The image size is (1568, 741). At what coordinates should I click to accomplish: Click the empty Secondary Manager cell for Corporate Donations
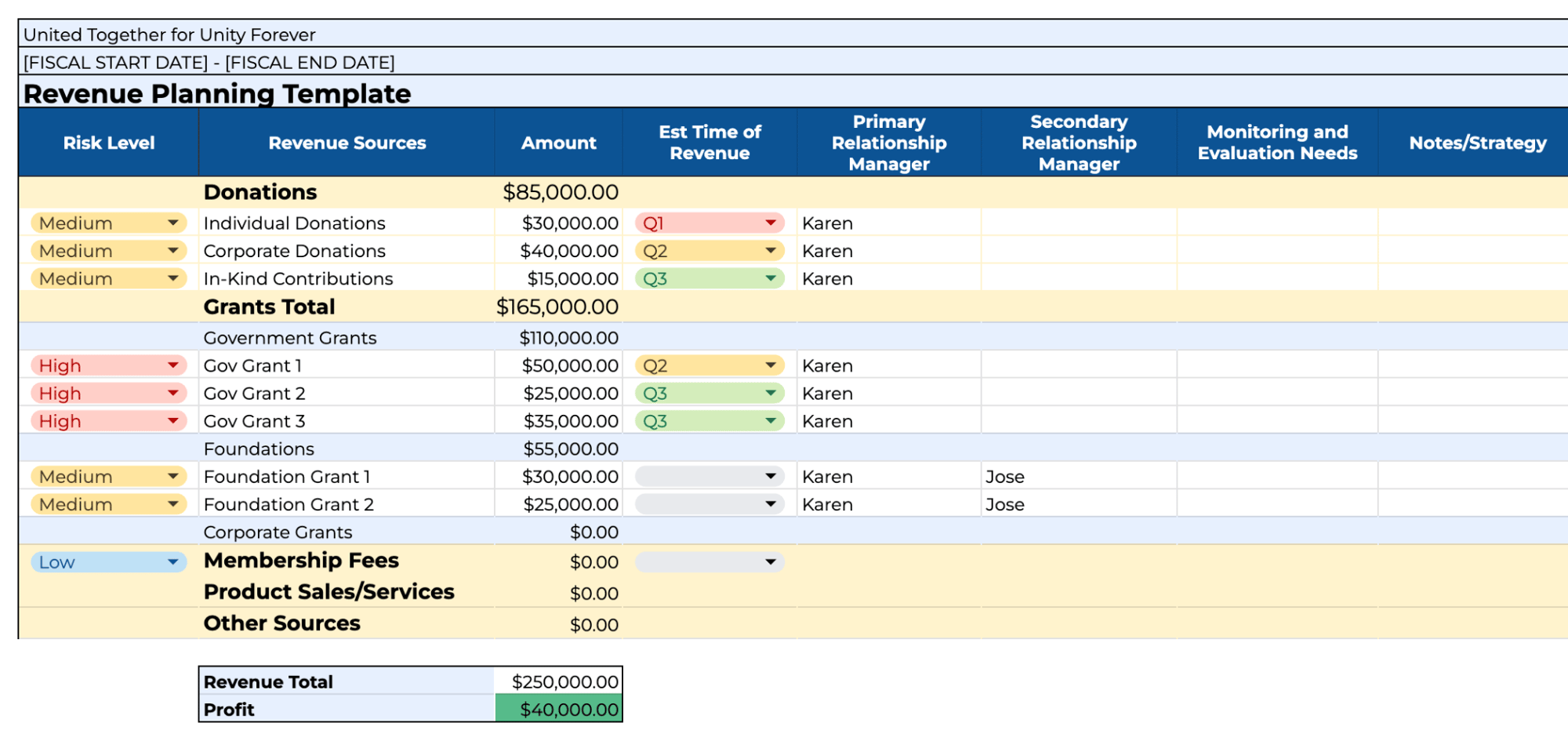(x=1079, y=251)
